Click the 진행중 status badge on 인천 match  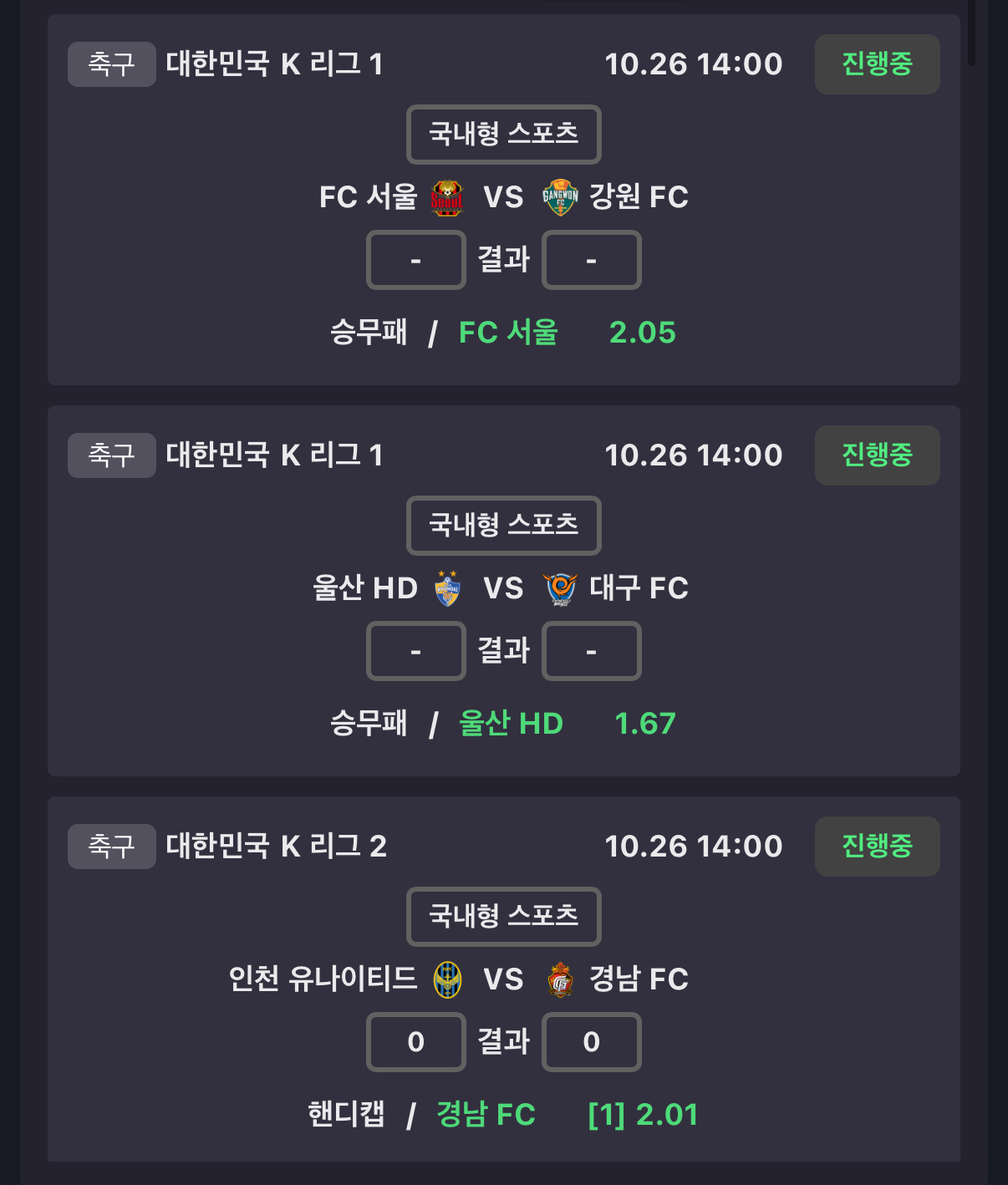pyautogui.click(x=877, y=847)
